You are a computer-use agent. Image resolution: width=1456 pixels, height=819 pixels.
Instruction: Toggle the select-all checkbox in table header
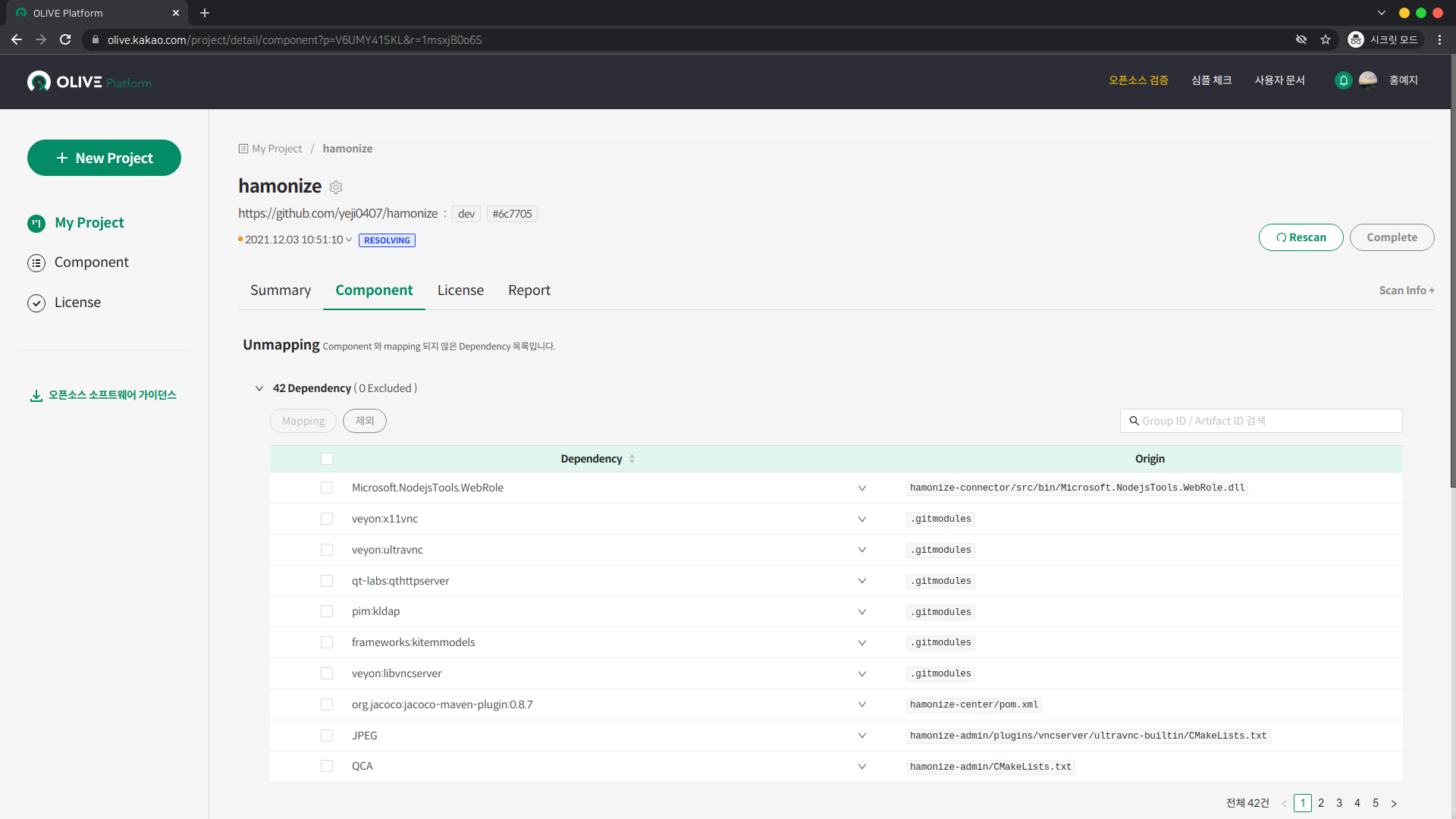(x=327, y=459)
